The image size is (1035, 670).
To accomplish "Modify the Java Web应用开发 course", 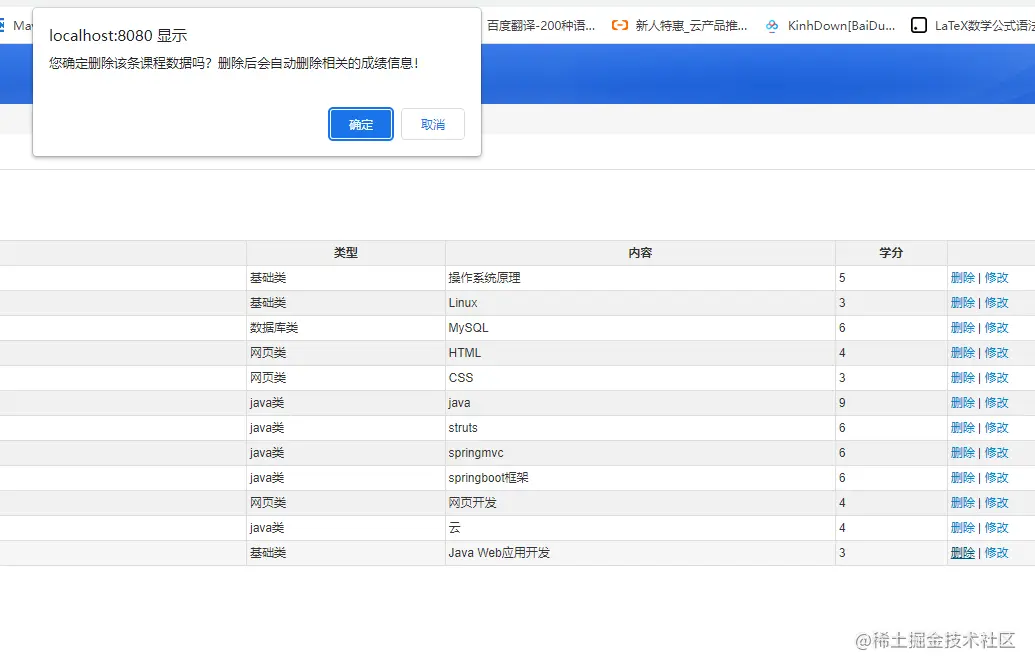I will (x=996, y=553).
